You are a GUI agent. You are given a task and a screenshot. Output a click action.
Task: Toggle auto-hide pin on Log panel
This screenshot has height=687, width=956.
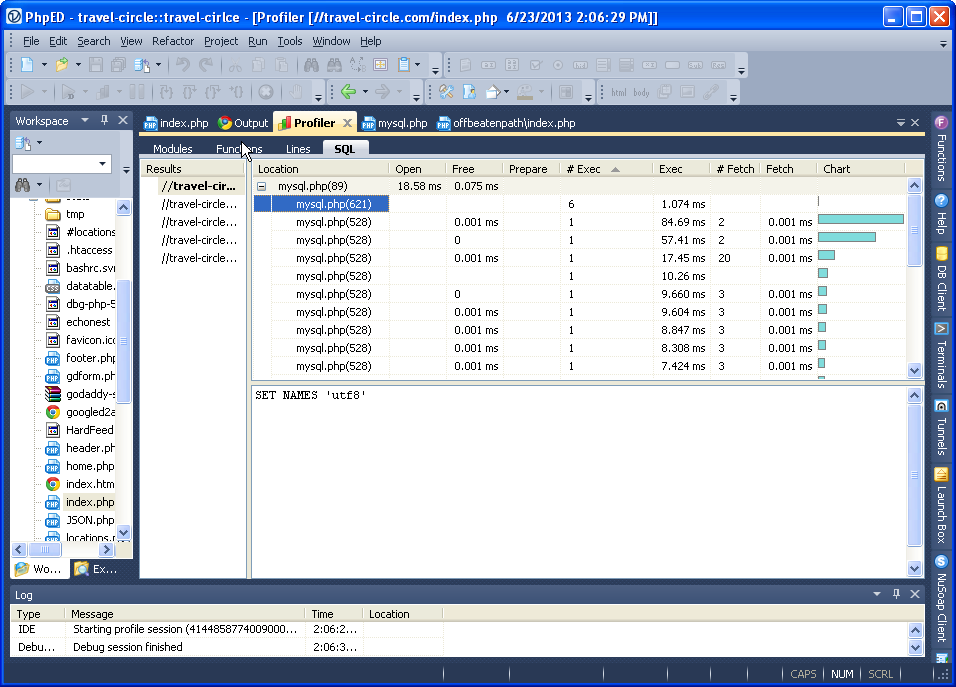click(896, 594)
